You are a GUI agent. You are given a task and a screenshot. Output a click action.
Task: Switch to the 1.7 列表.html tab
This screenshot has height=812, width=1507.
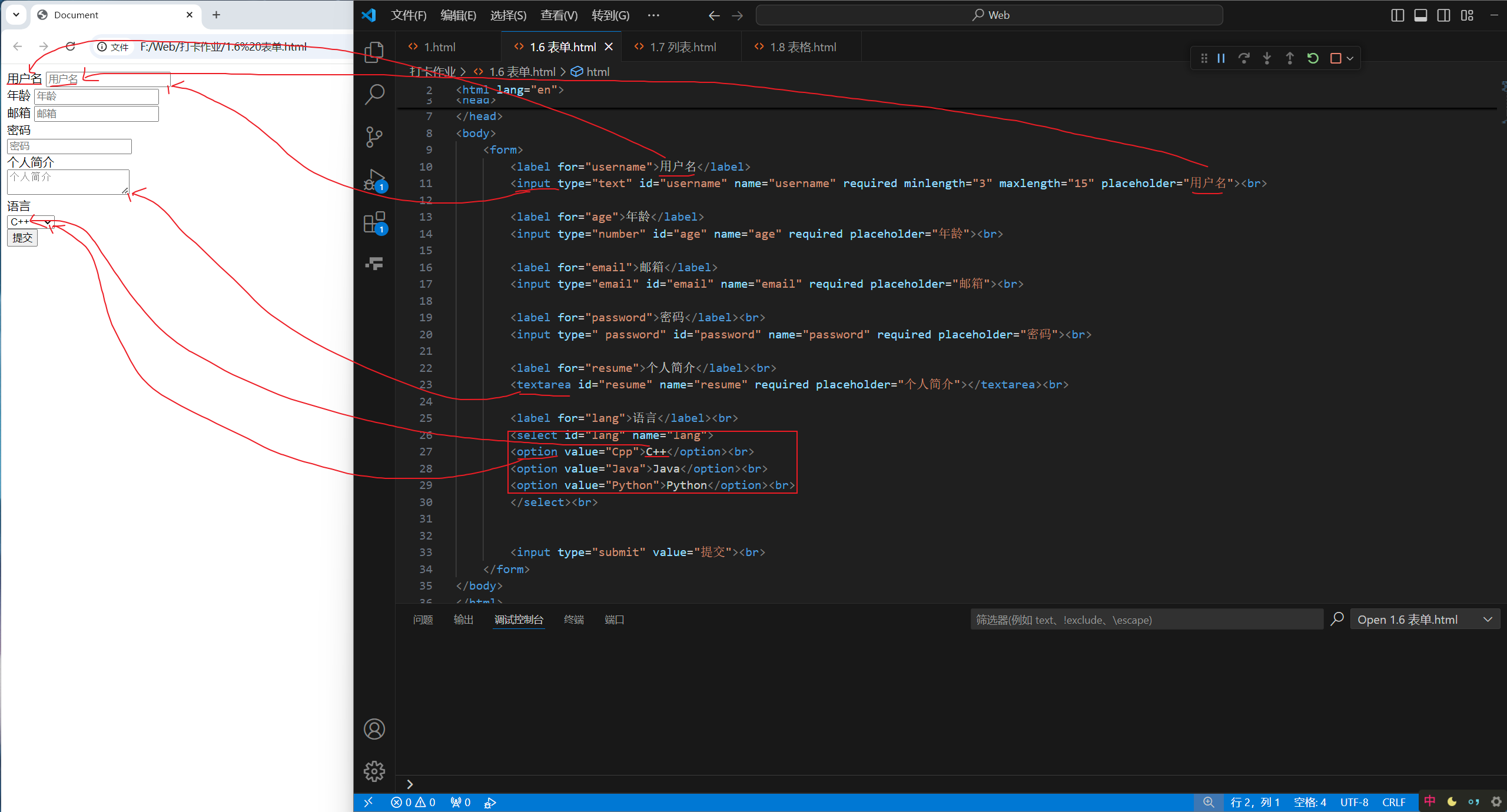pos(683,47)
